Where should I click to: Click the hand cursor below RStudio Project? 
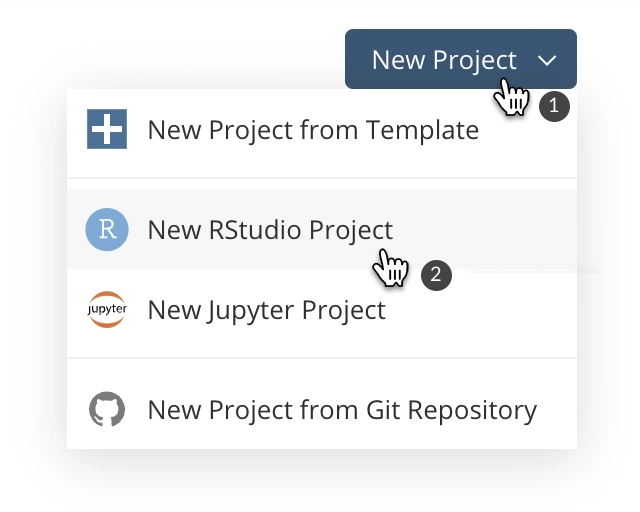390,268
